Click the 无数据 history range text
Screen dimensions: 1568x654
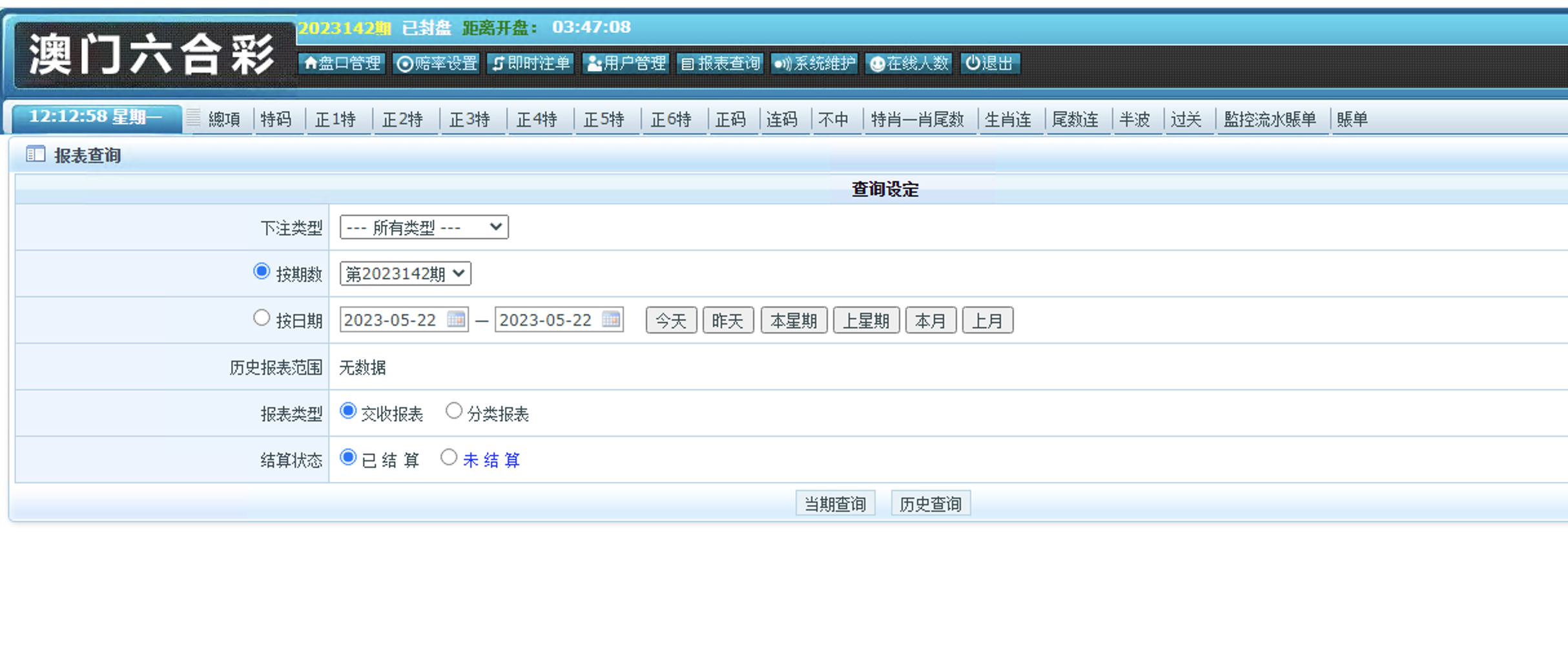(x=362, y=368)
